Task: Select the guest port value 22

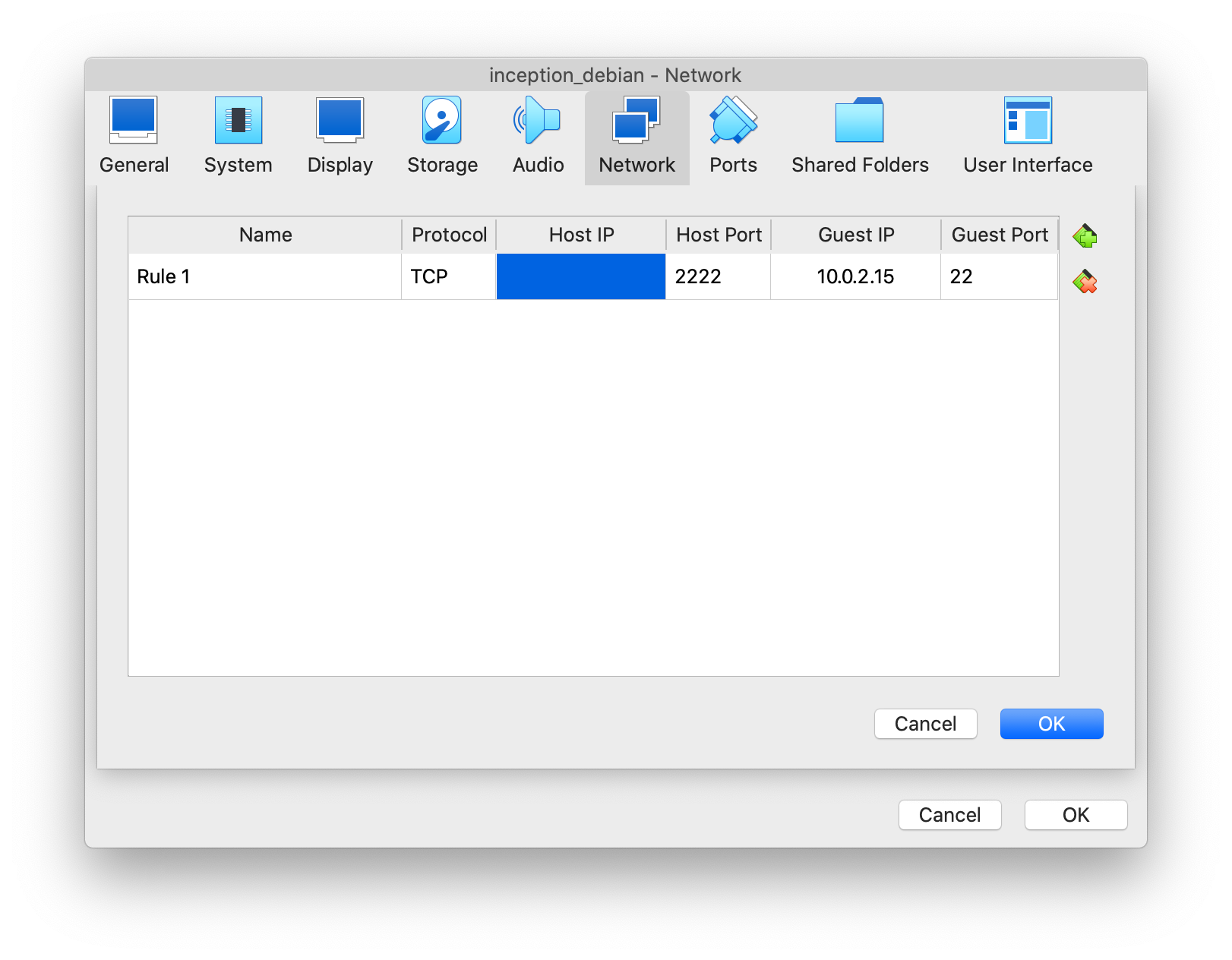Action: point(1000,276)
